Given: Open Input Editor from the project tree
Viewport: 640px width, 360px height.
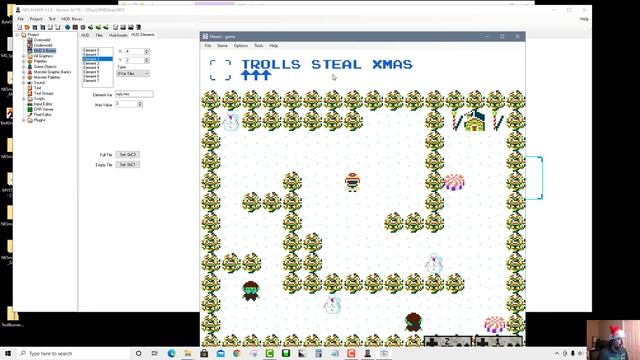Looking at the screenshot, I should click(43, 104).
